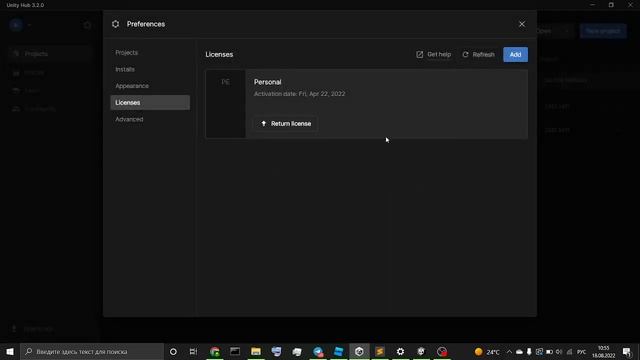640x360 pixels.
Task: Switch the РУС keyboard language
Action: coord(581,352)
